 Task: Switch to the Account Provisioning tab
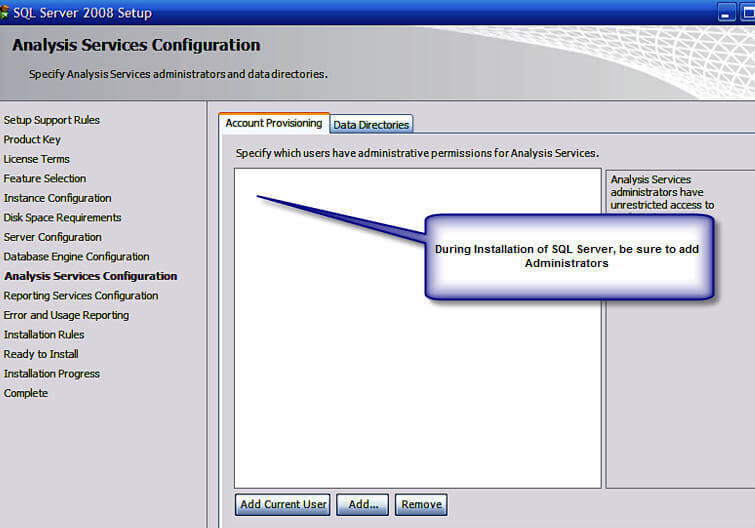pos(273,123)
